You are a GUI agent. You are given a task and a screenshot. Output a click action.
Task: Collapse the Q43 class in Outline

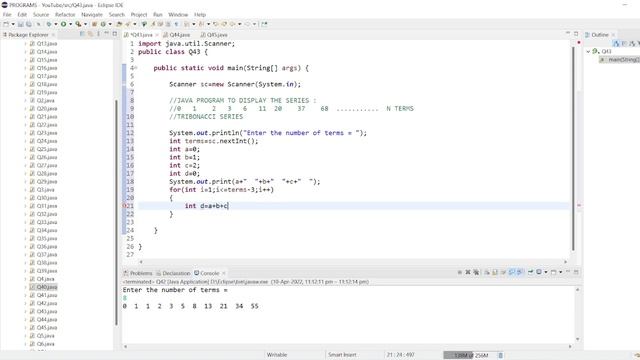pos(588,51)
